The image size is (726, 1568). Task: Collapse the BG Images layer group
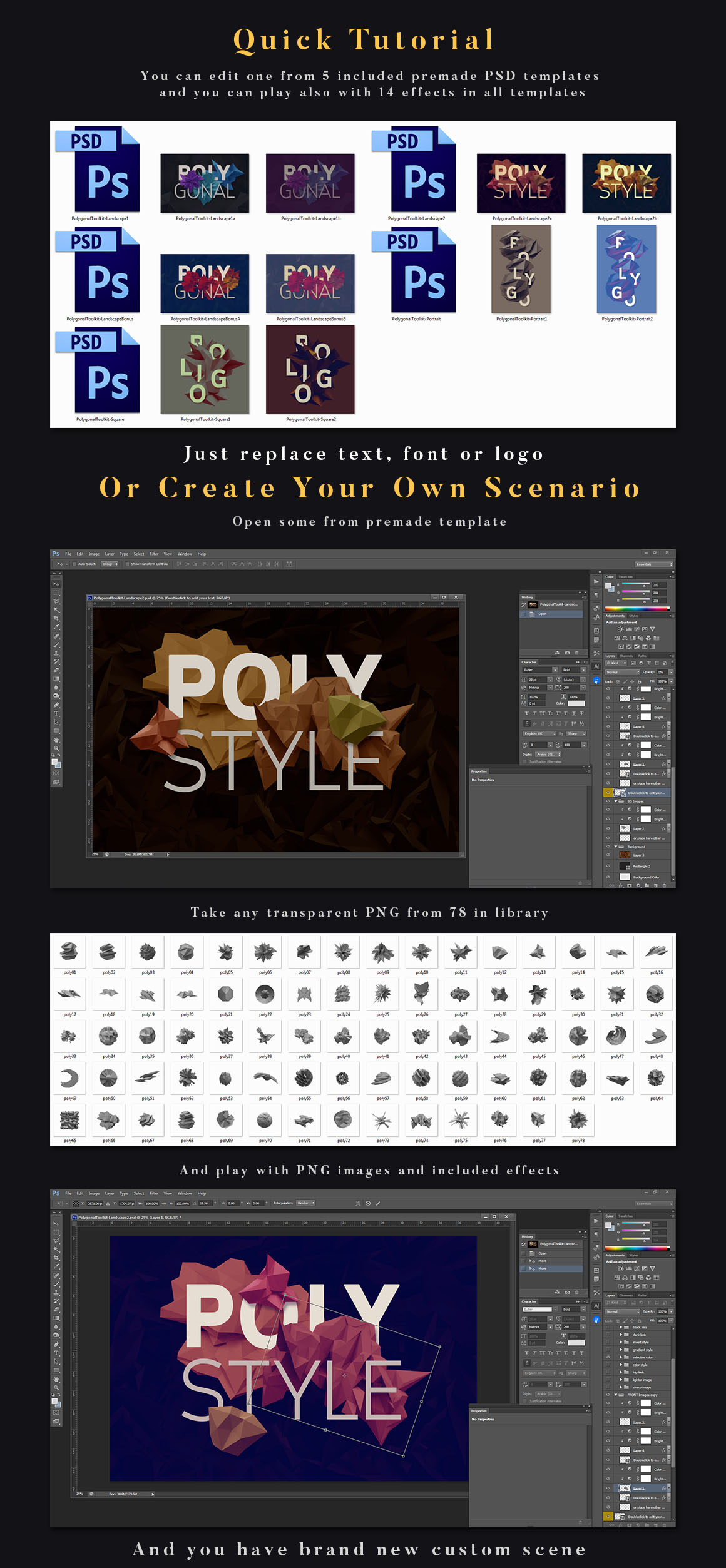pos(616,801)
